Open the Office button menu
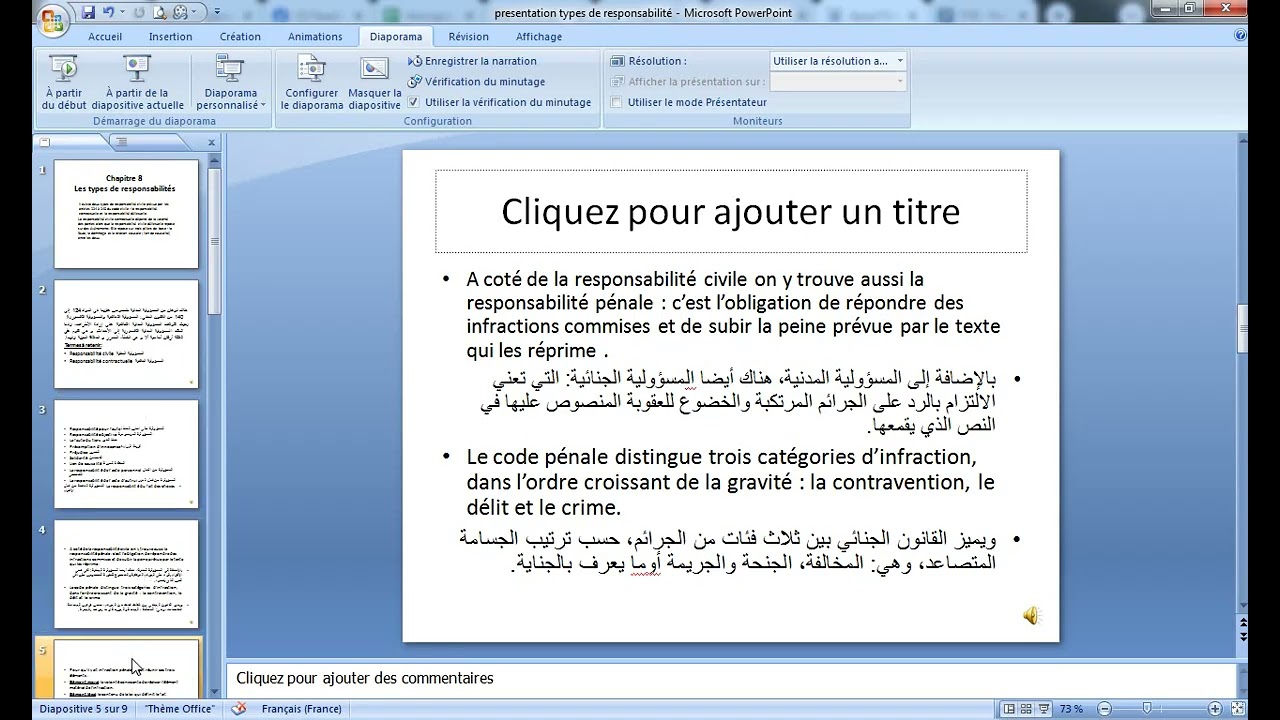1280x720 pixels. (x=54, y=20)
